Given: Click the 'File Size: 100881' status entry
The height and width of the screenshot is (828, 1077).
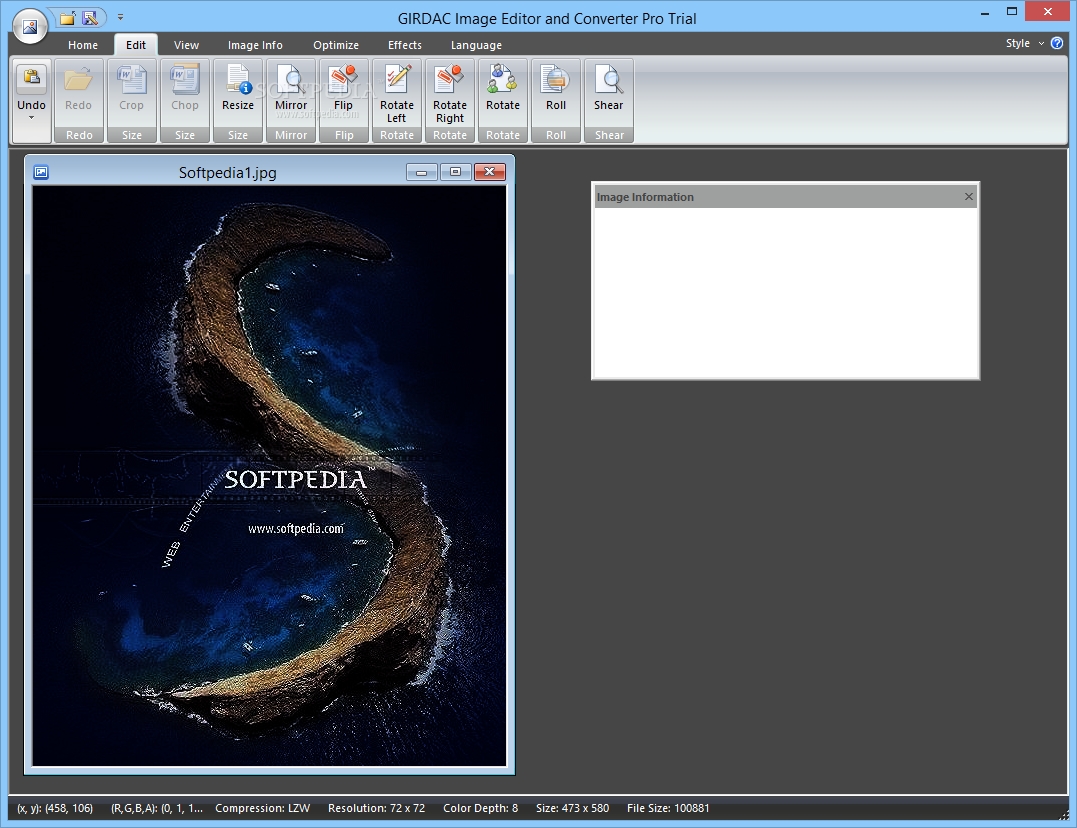Looking at the screenshot, I should [x=668, y=808].
